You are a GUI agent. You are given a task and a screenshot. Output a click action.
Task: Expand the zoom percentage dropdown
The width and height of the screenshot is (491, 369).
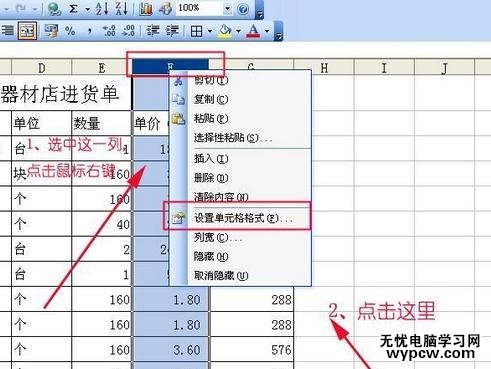pos(227,8)
